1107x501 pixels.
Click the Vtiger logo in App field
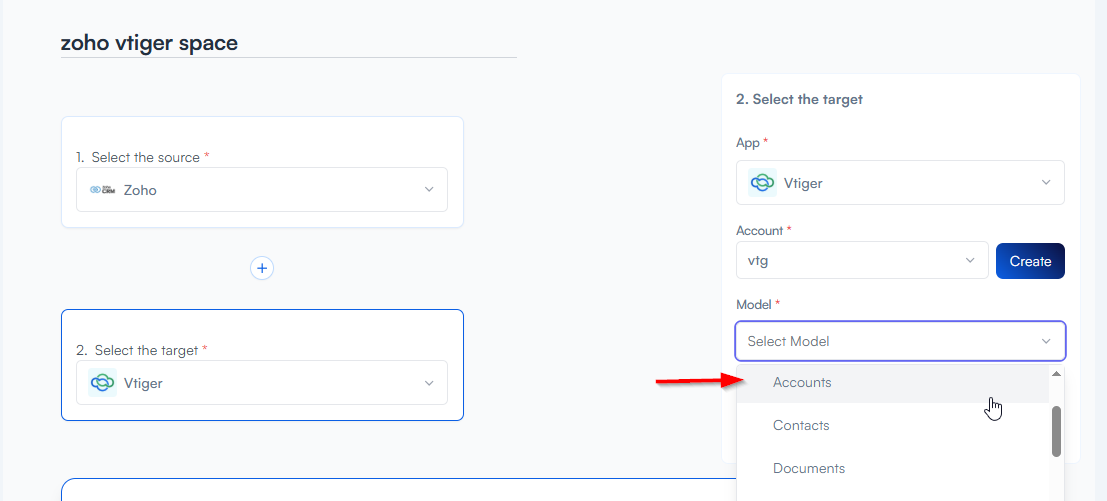pyautogui.click(x=763, y=183)
